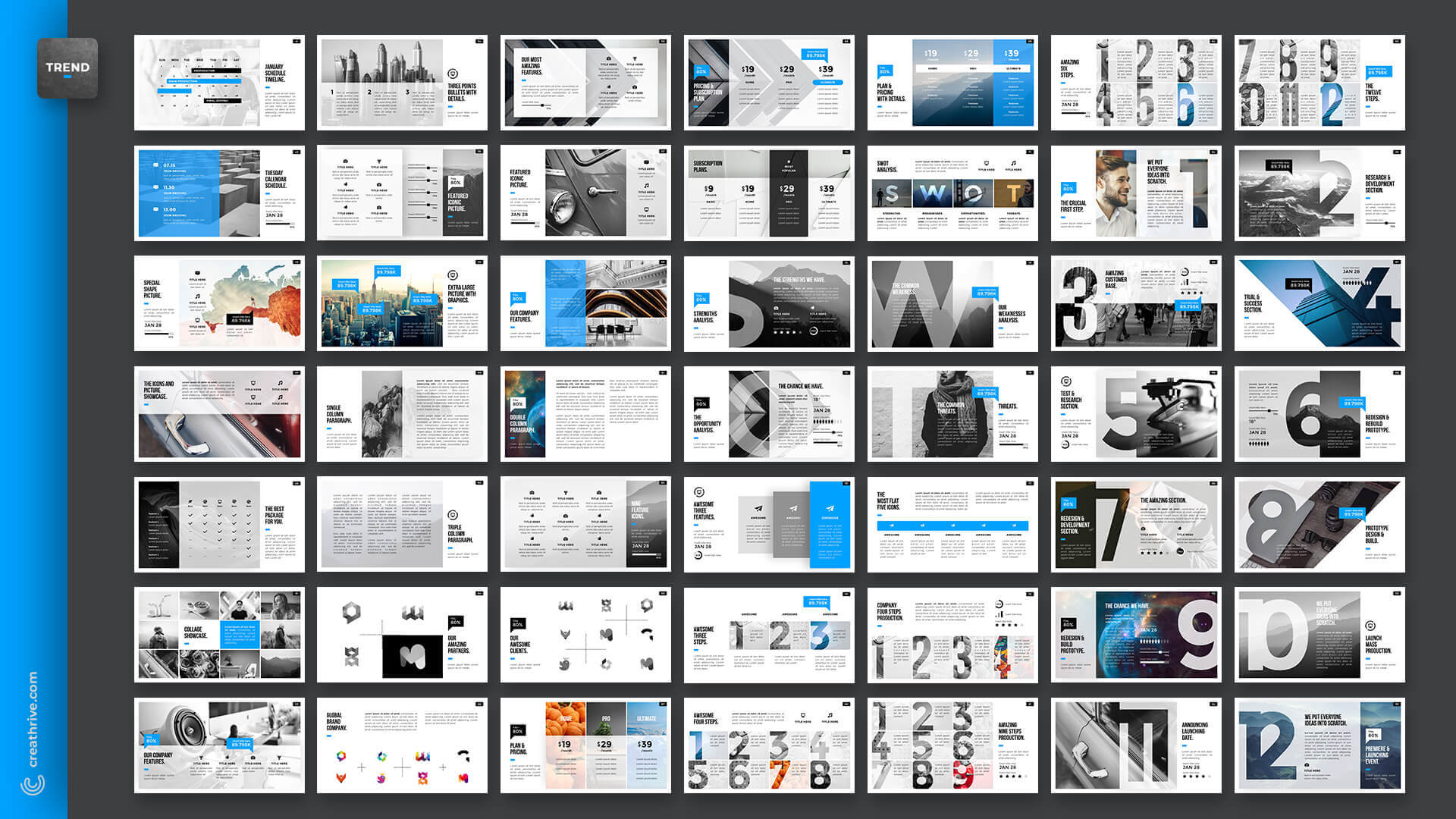
Task: Open the Global Brand Company logos slide
Action: coord(402,745)
